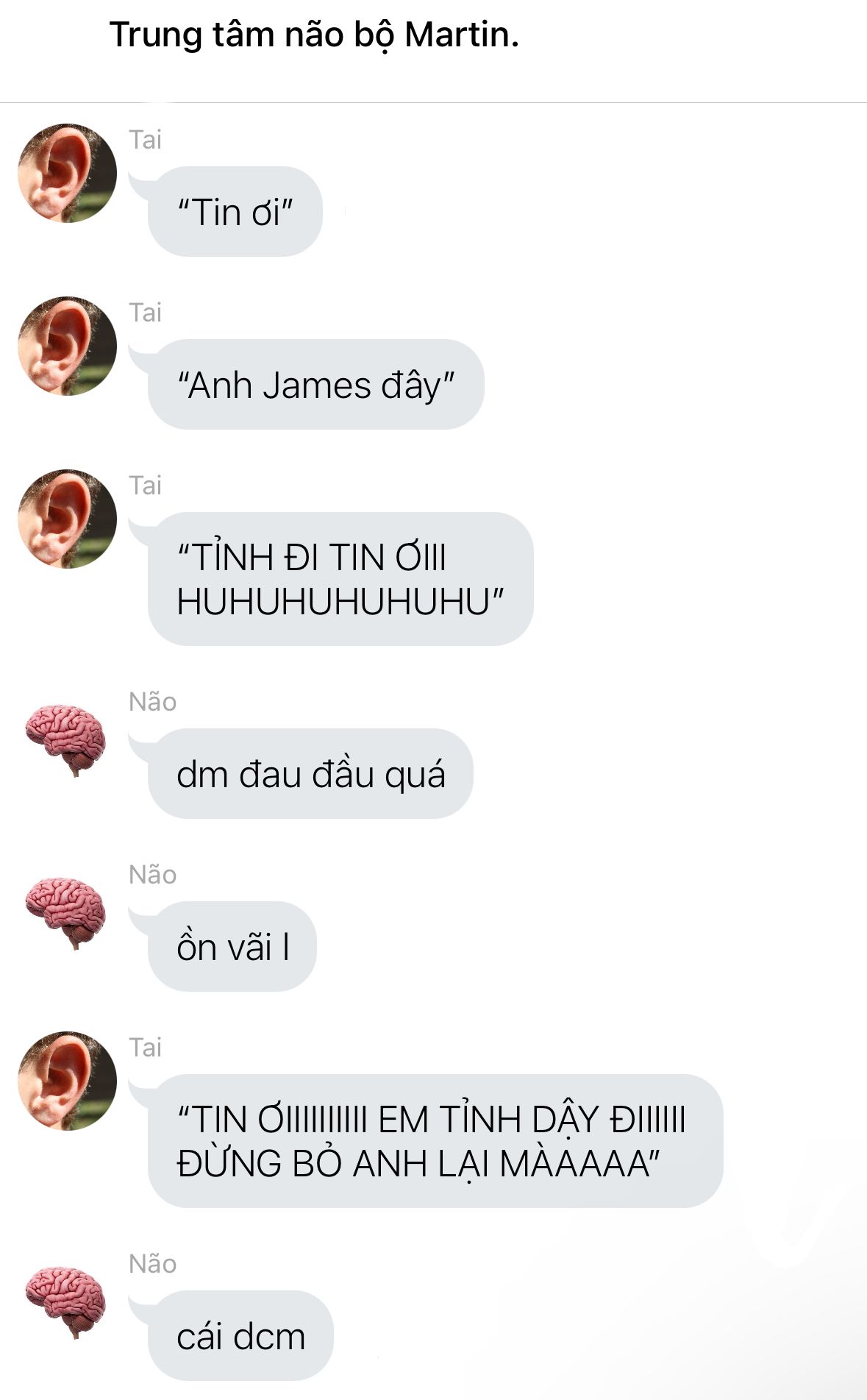867x1400 pixels.
Task: Select the "Anh James đây" message bubble
Action: click(x=315, y=385)
